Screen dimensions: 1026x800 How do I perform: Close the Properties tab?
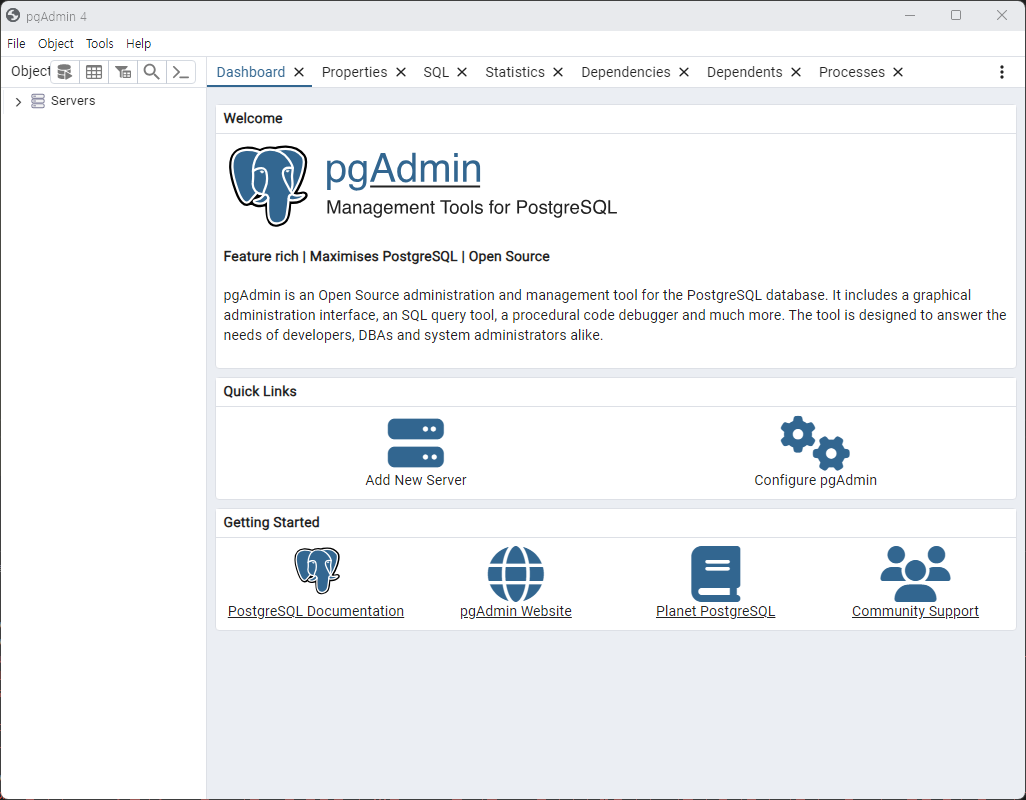pos(401,72)
